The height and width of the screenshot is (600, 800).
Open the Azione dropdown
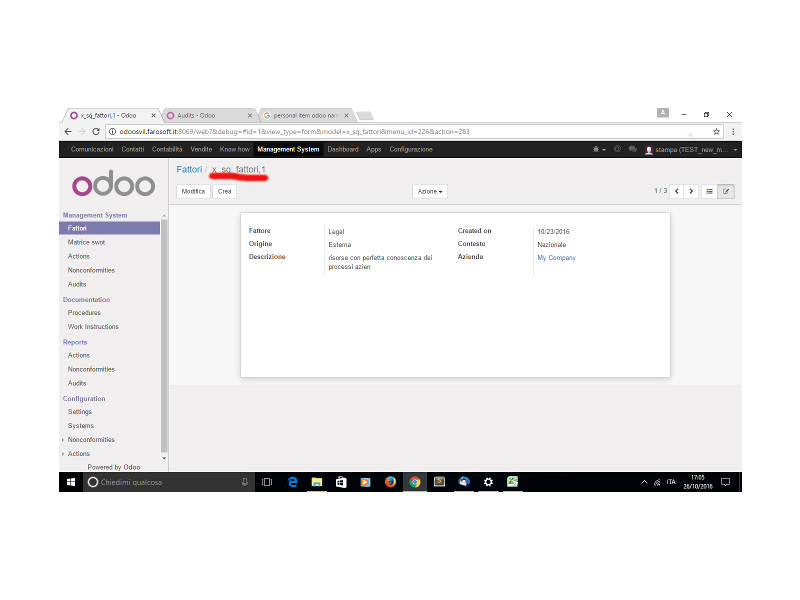(430, 191)
